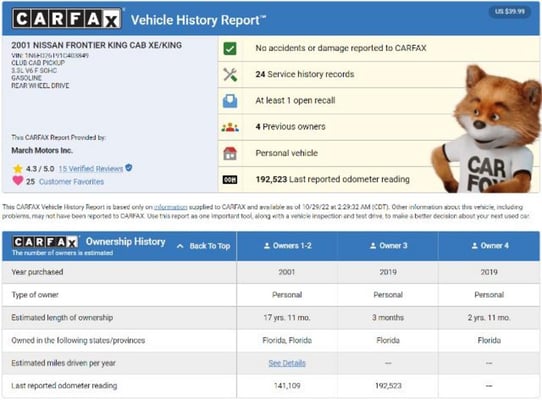Viewport: 542px width, 400px height.
Task: Click the Owner 3 person icon
Action: coord(373,246)
